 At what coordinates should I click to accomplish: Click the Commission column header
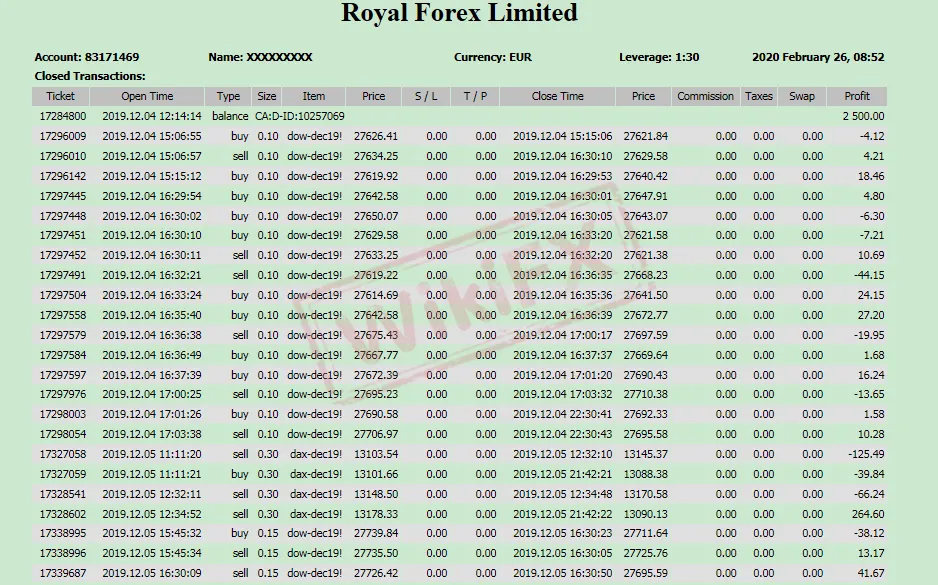(705, 96)
